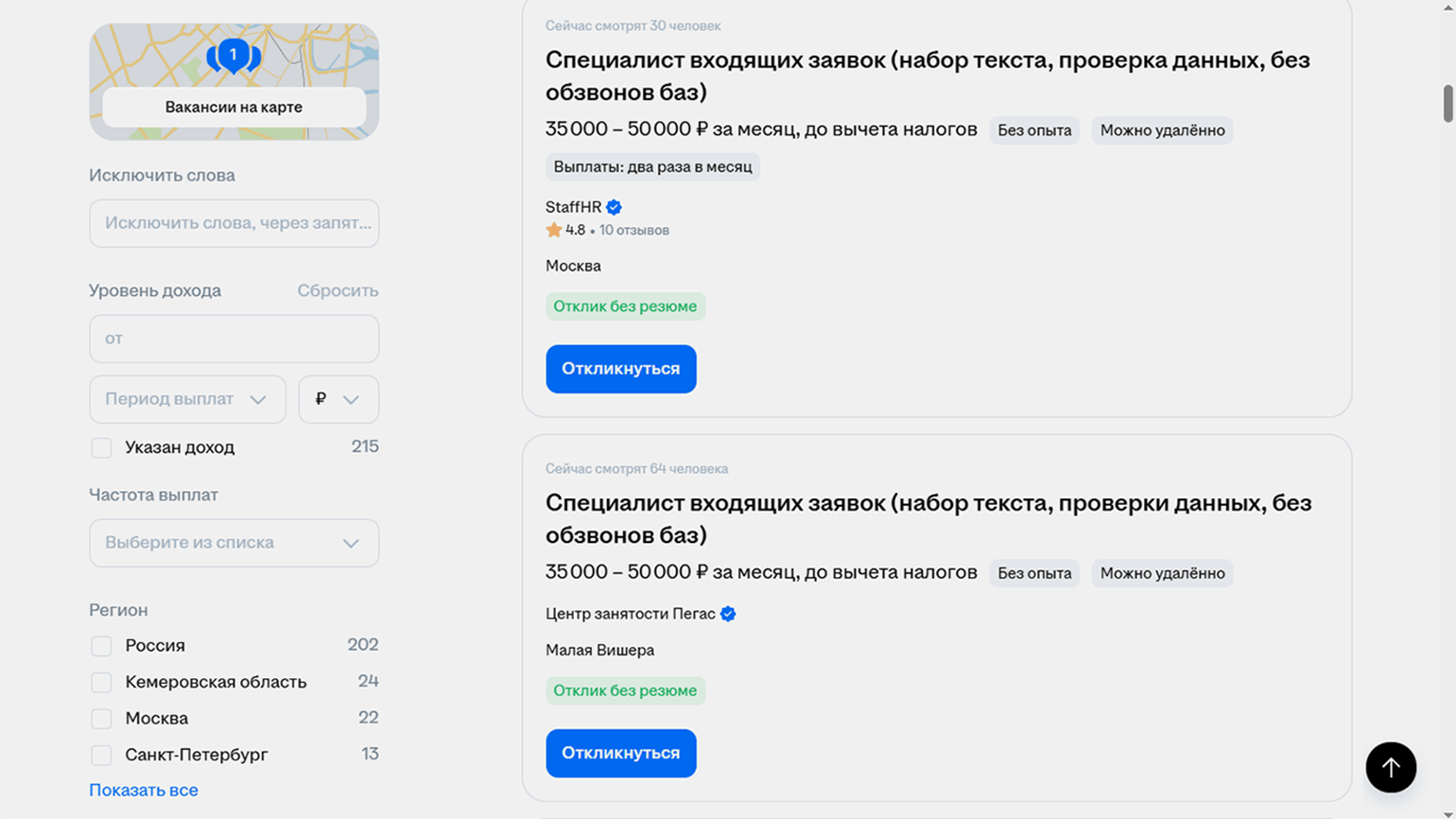Click StaffHR verified checkmark badge
This screenshot has width=1456, height=819.
coord(614,207)
